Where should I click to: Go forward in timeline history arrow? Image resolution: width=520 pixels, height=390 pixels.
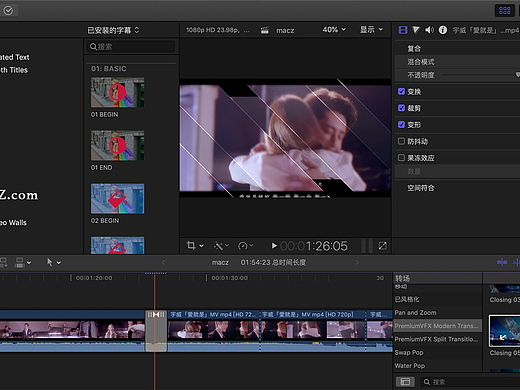click(357, 263)
